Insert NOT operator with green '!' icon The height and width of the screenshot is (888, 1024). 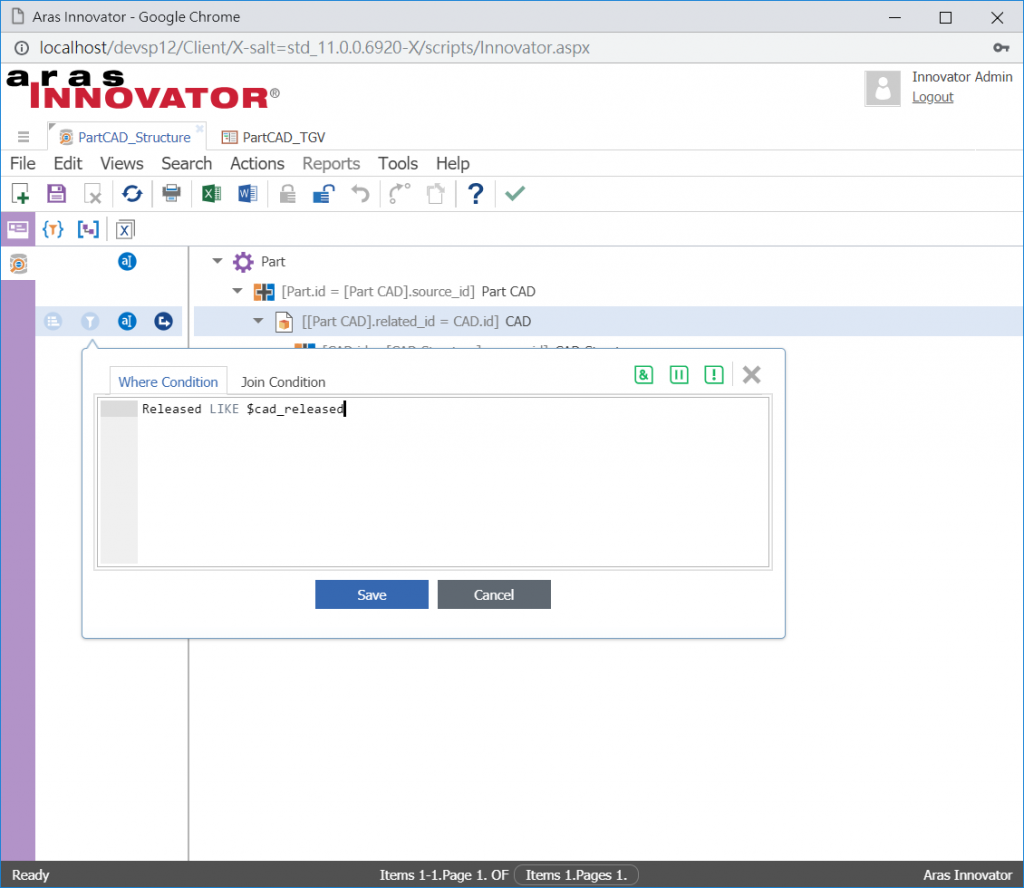point(714,375)
